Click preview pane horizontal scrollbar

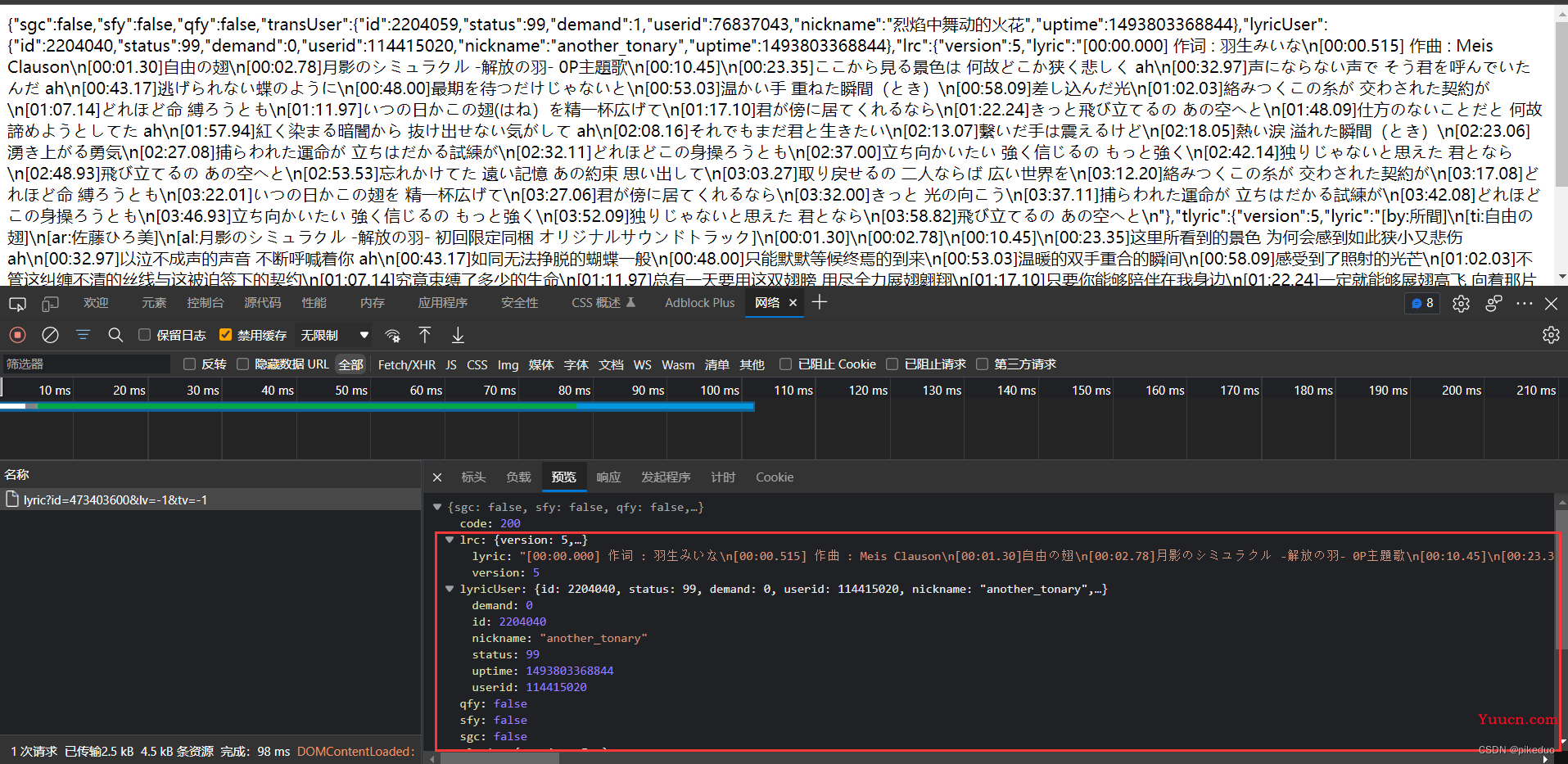[500, 758]
